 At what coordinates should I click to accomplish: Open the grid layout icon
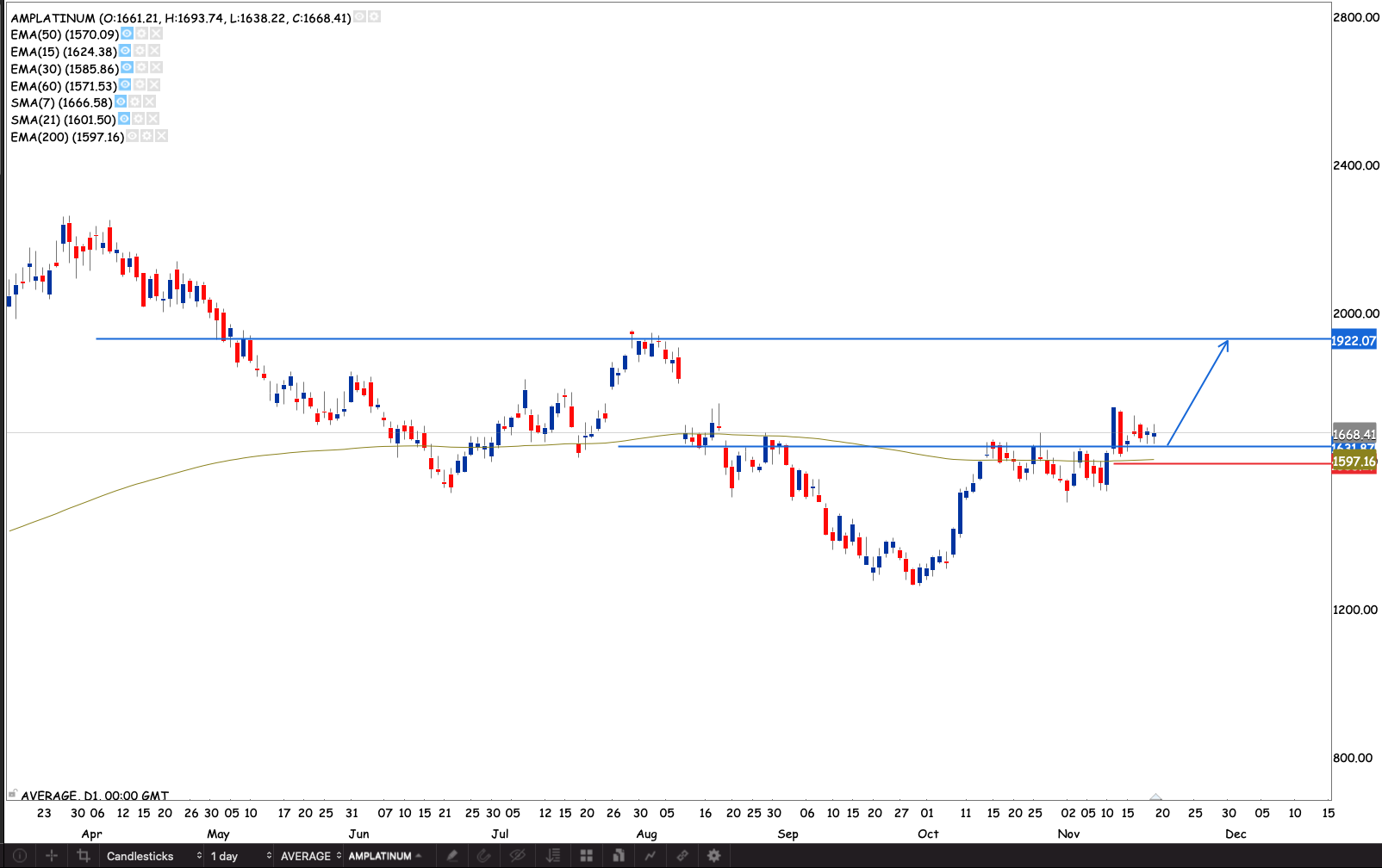(586, 856)
